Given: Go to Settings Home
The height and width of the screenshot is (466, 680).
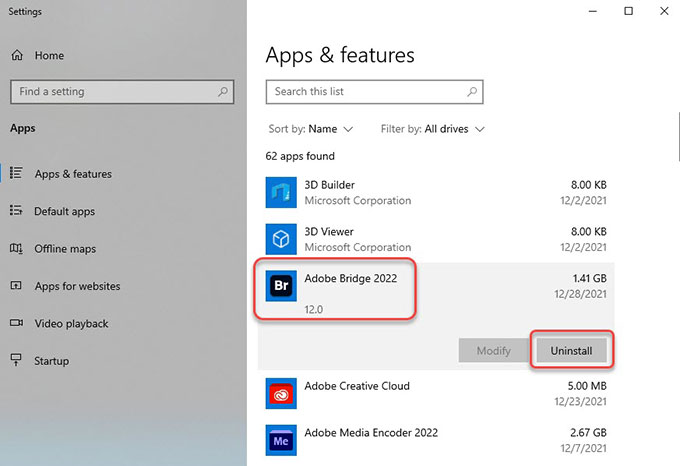Looking at the screenshot, I should pos(49,55).
